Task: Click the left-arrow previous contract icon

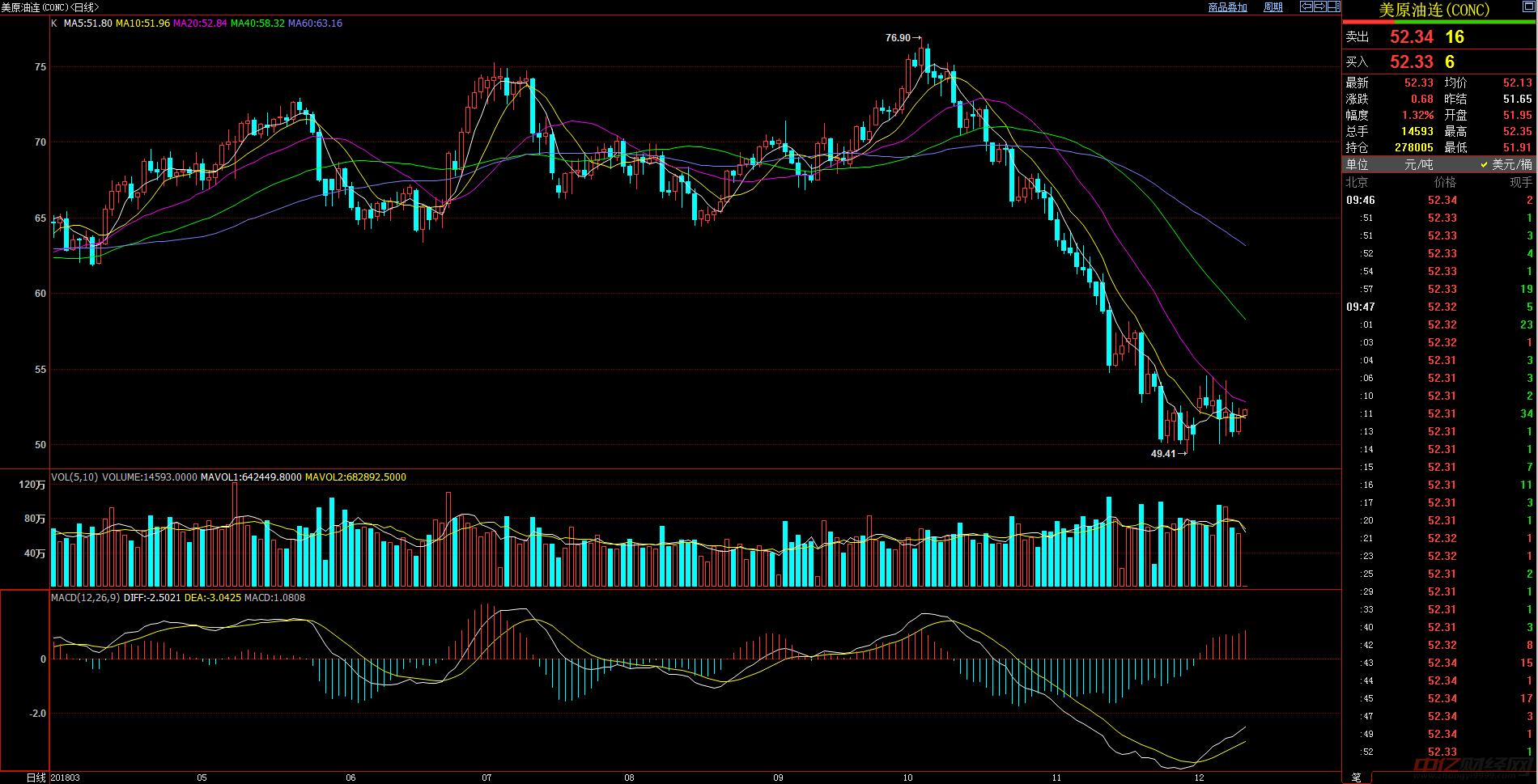Action: point(1306,6)
